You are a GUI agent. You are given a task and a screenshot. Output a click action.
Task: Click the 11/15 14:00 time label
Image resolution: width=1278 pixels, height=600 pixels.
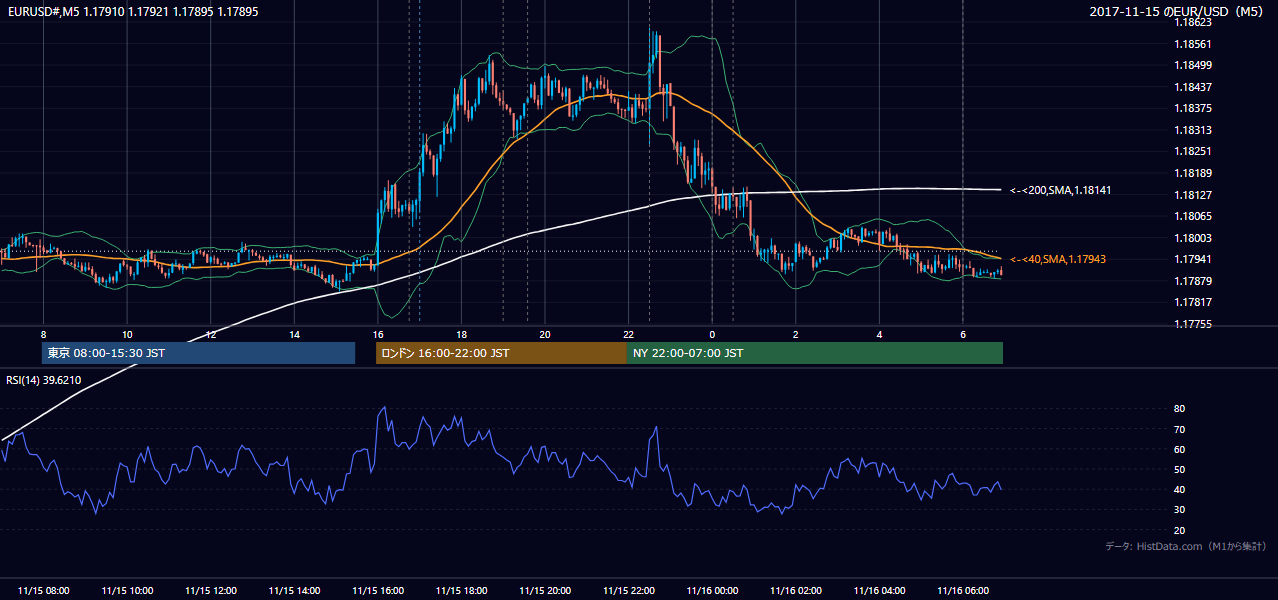point(294,591)
